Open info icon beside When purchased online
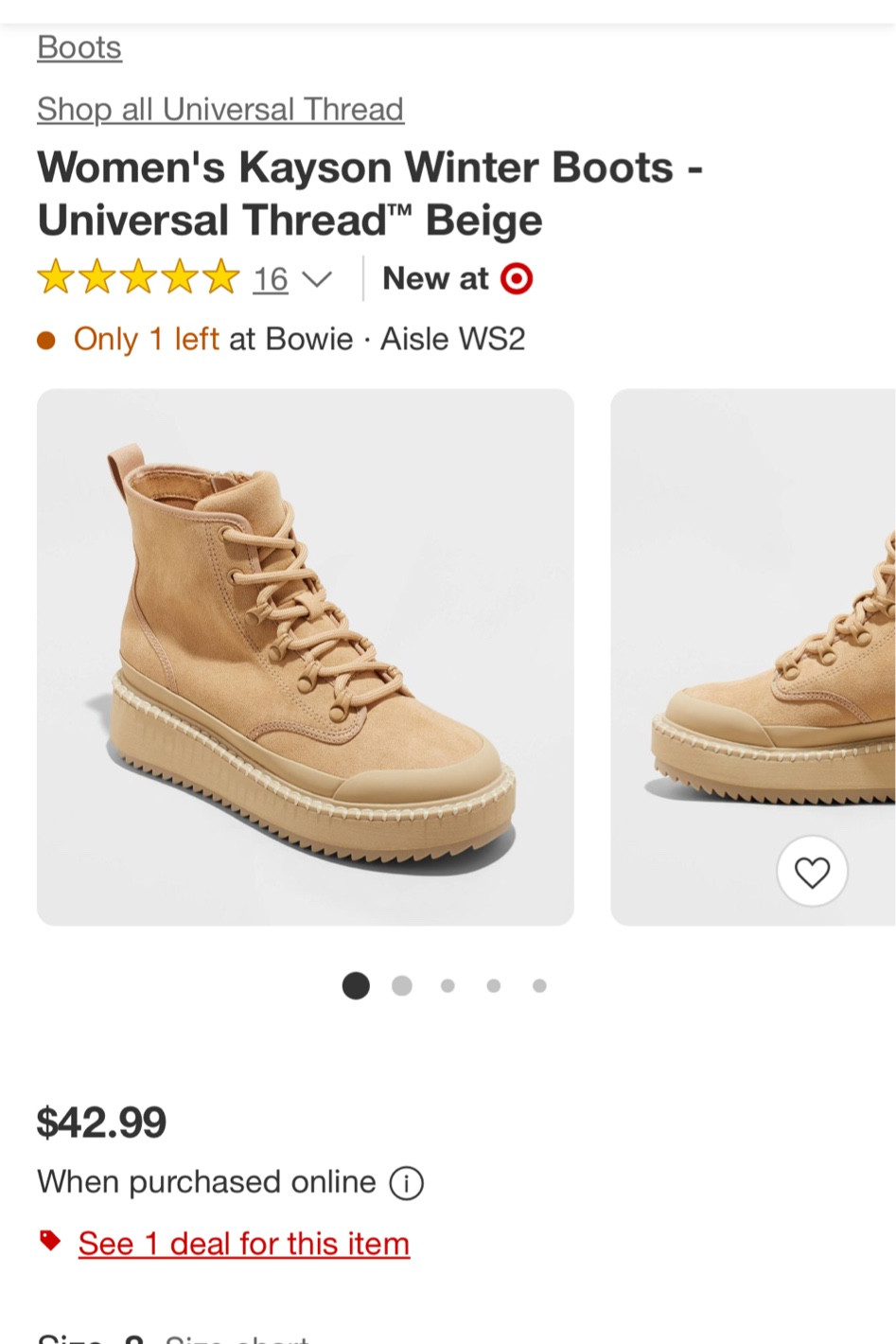This screenshot has width=896, height=1344. pos(407,1183)
